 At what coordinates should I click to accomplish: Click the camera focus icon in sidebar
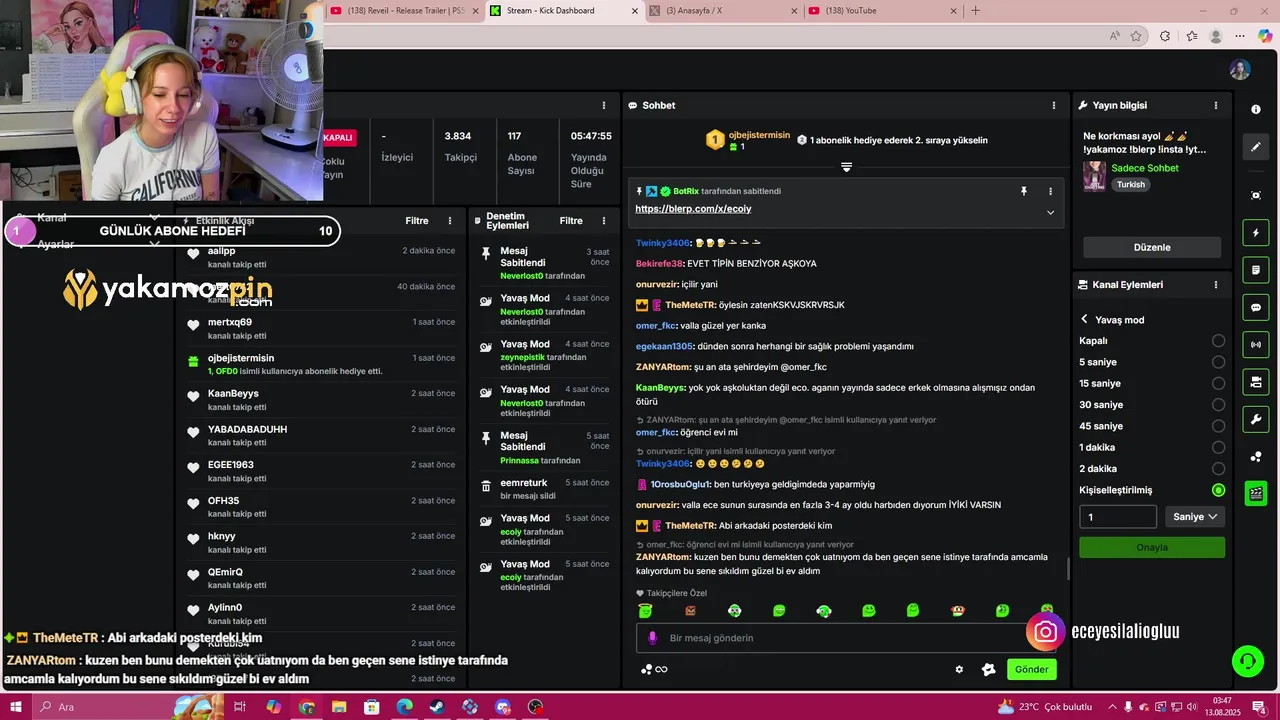(x=1256, y=195)
